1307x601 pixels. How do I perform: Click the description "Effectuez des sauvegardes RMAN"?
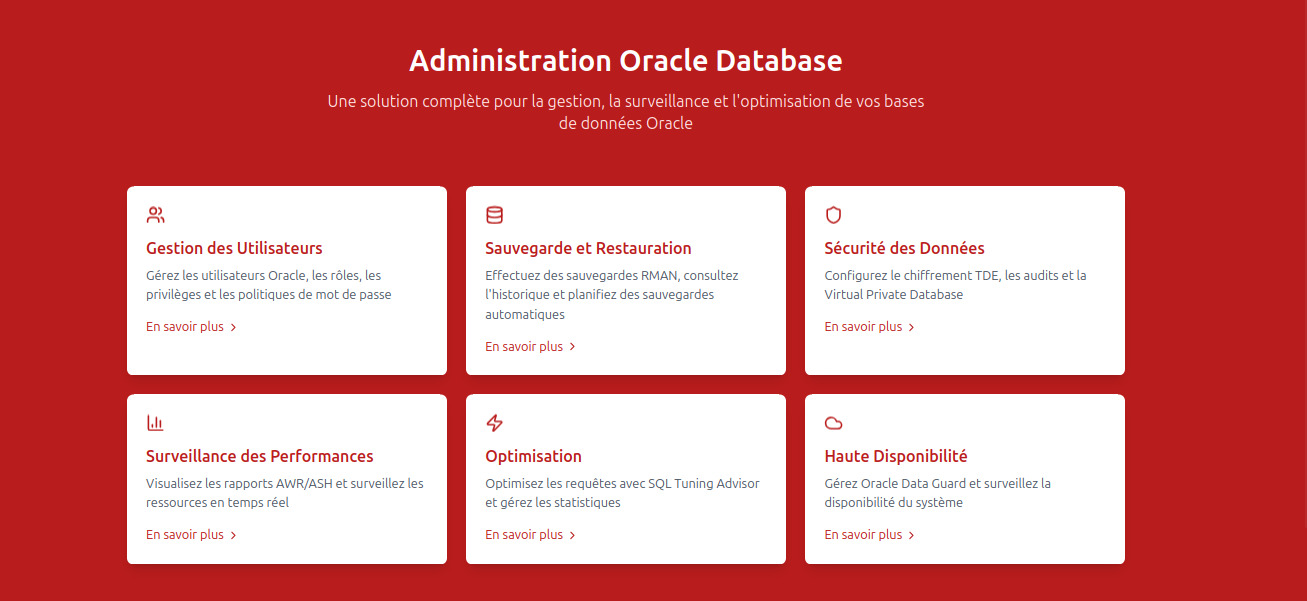612,295
